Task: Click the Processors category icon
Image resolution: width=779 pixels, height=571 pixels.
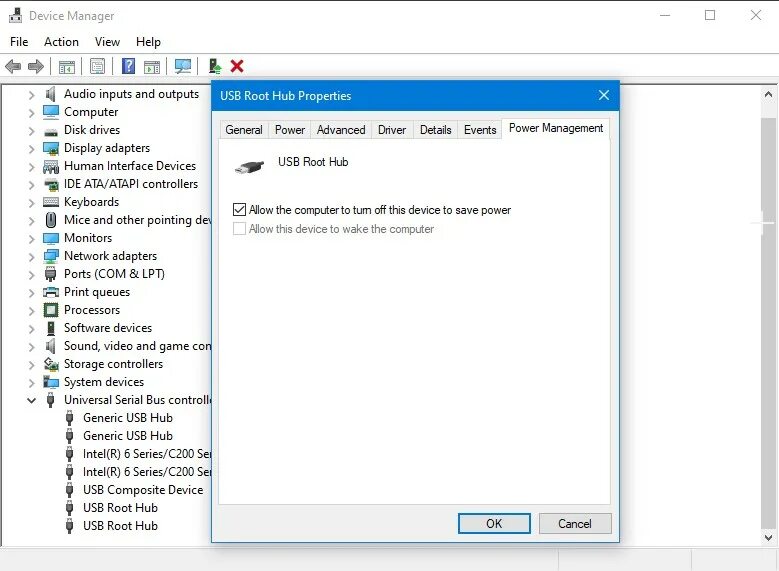Action: pos(51,310)
